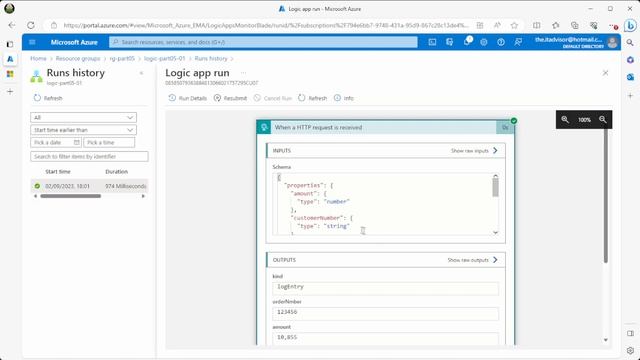Click the schema box scrollbar thumb
This screenshot has width=640, height=360.
[496, 187]
